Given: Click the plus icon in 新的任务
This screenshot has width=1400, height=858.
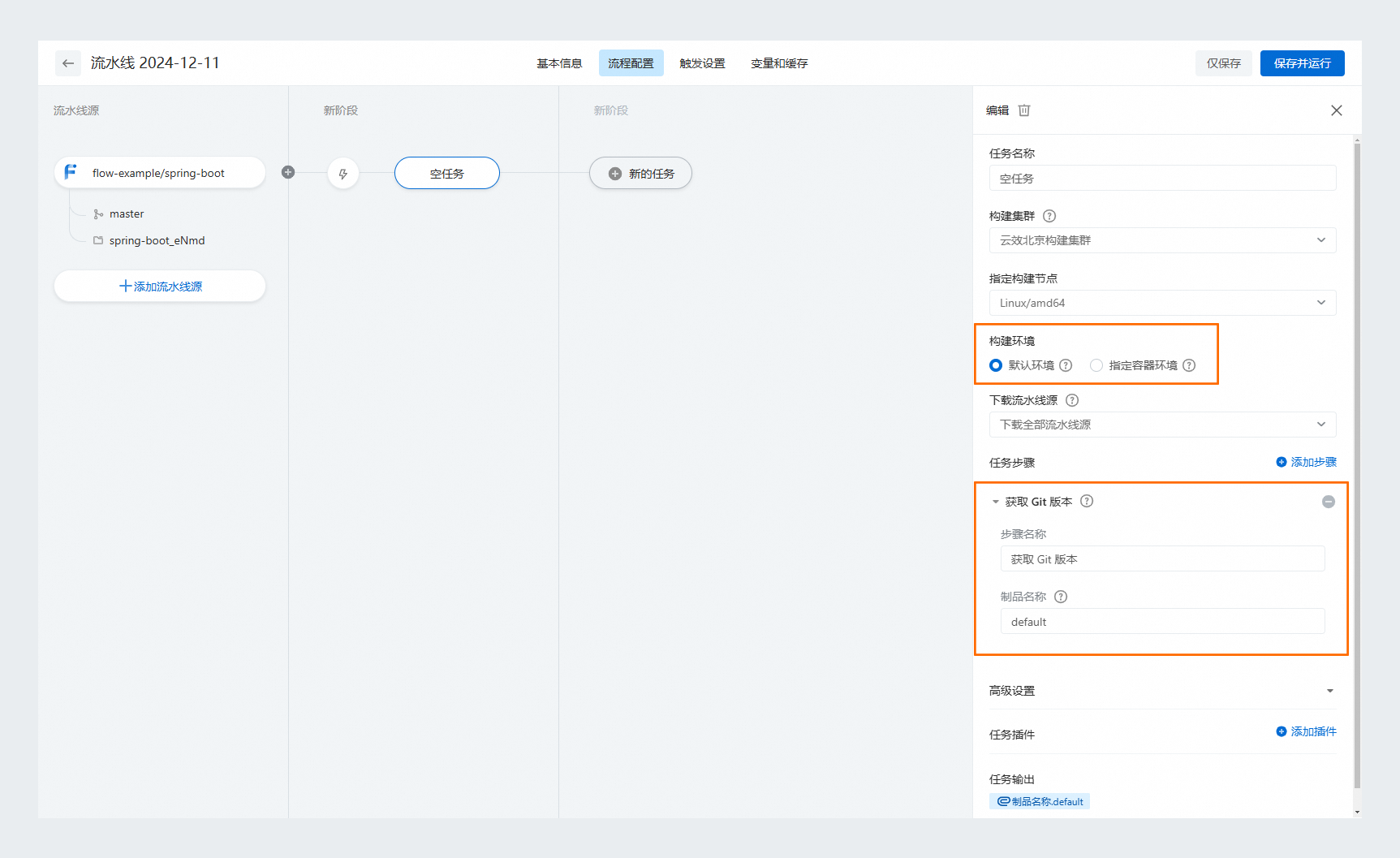Looking at the screenshot, I should tap(615, 174).
